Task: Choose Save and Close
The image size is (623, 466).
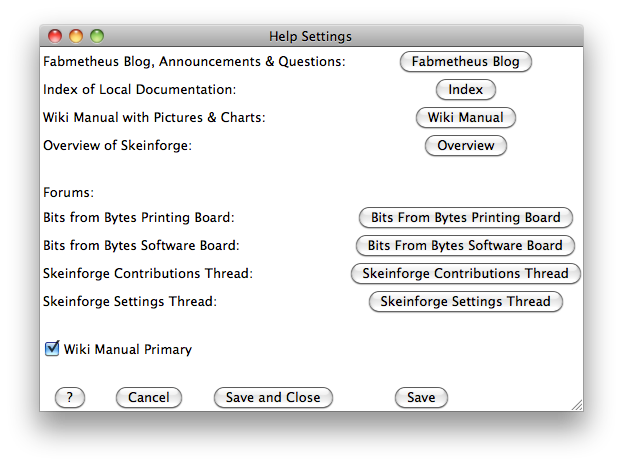Action: (x=273, y=397)
